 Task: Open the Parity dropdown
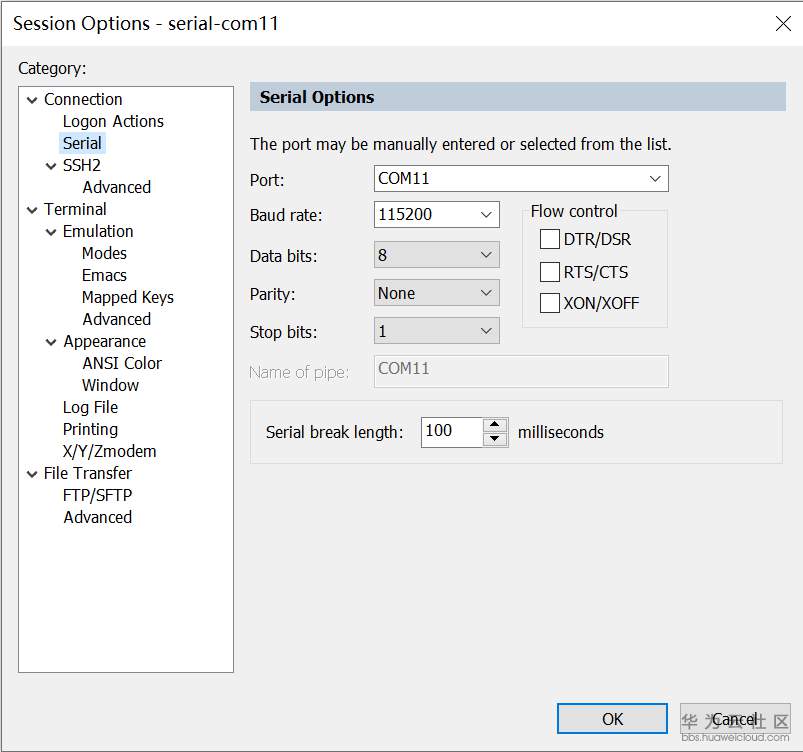[x=486, y=293]
